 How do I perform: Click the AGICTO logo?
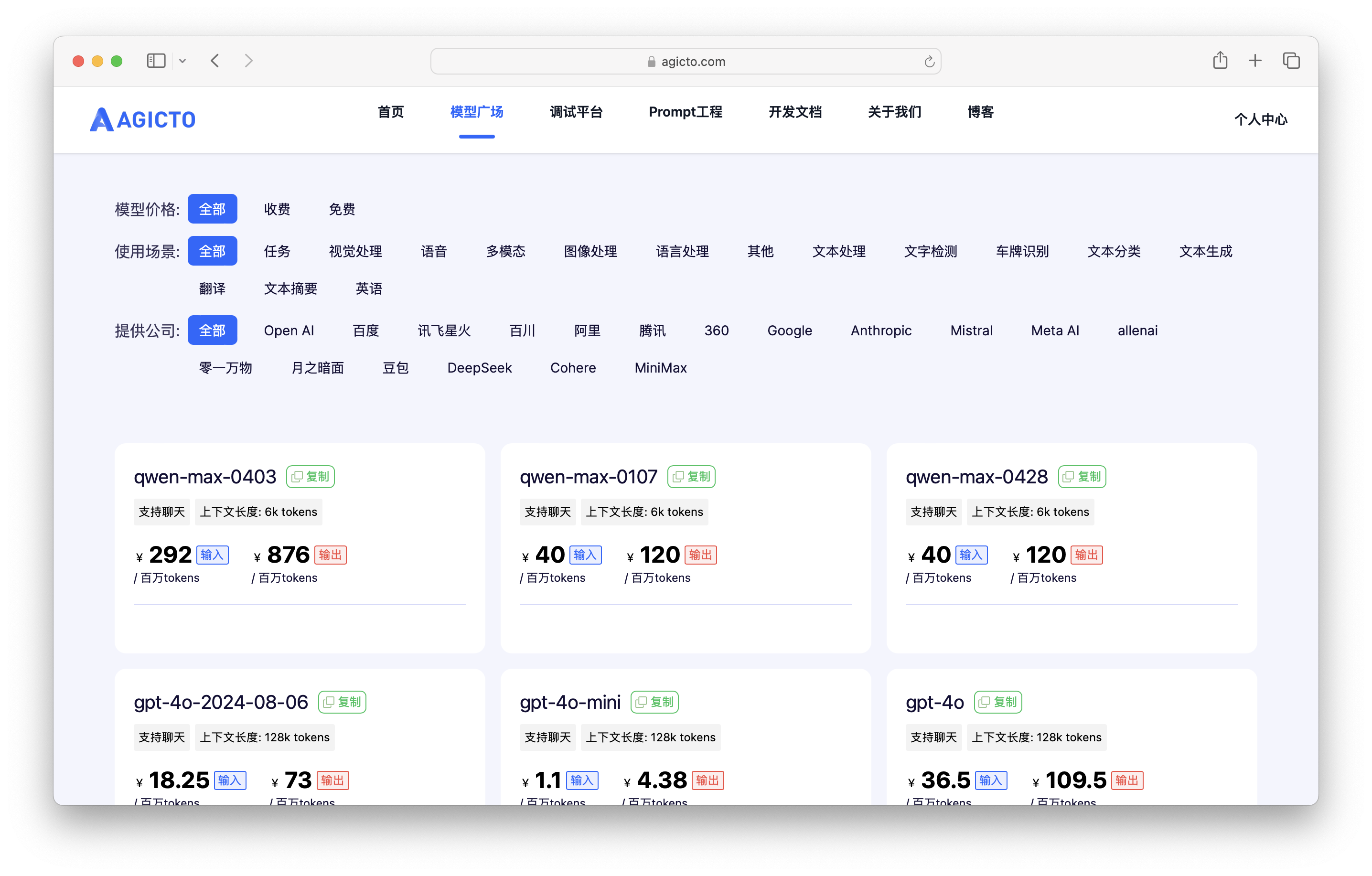click(x=142, y=119)
